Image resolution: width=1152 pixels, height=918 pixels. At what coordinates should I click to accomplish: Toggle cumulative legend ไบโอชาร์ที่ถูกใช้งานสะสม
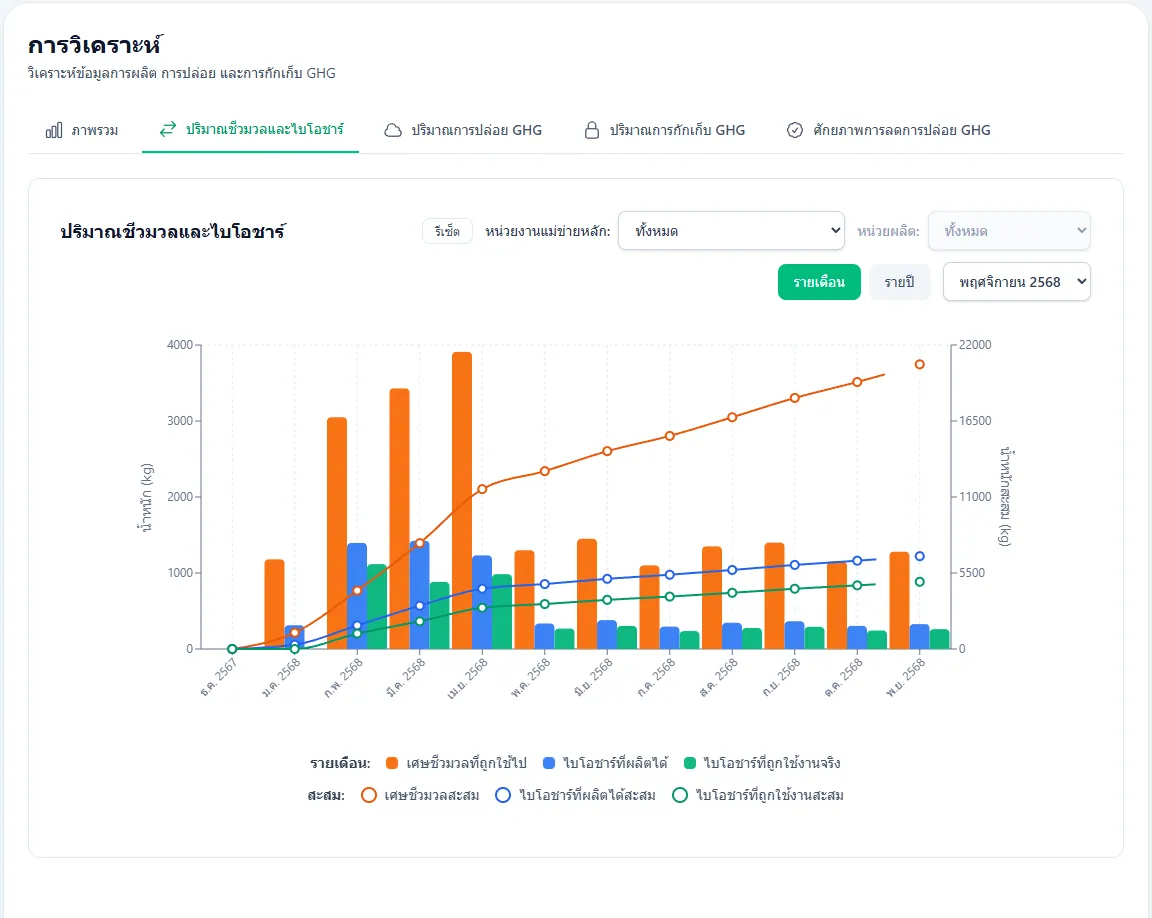point(757,795)
